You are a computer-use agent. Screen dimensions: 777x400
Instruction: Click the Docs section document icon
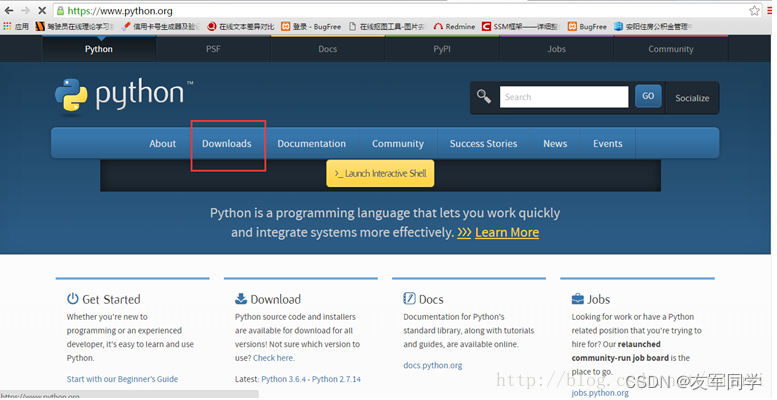(x=409, y=298)
